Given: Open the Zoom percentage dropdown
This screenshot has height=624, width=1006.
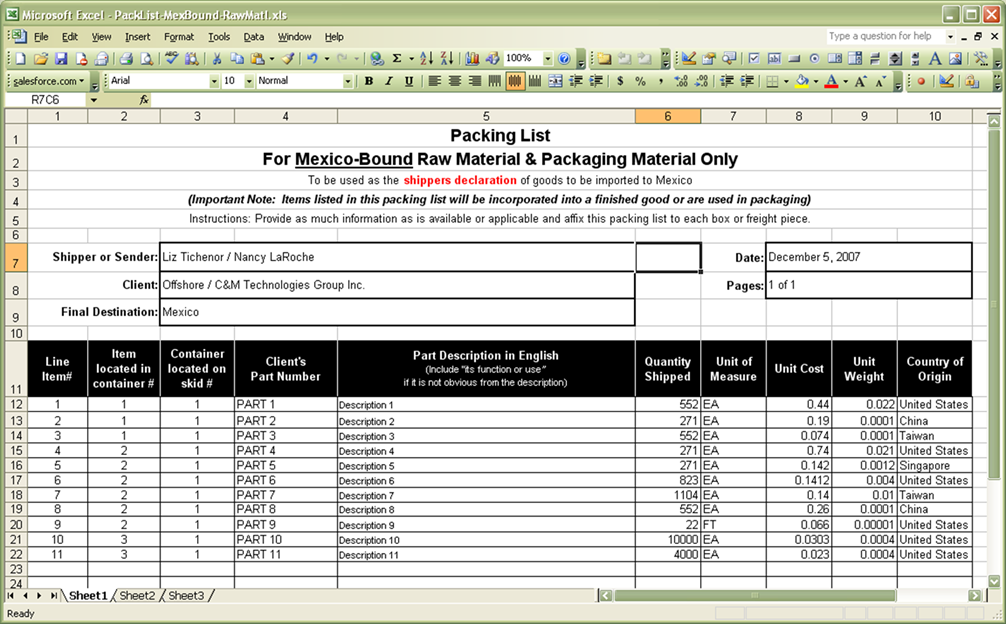Looking at the screenshot, I should pos(547,59).
